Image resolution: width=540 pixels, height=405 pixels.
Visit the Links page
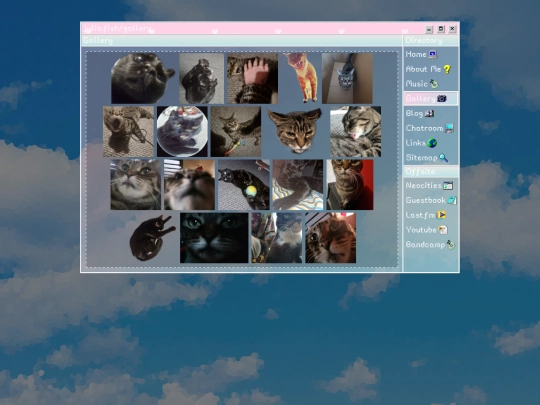pos(416,143)
